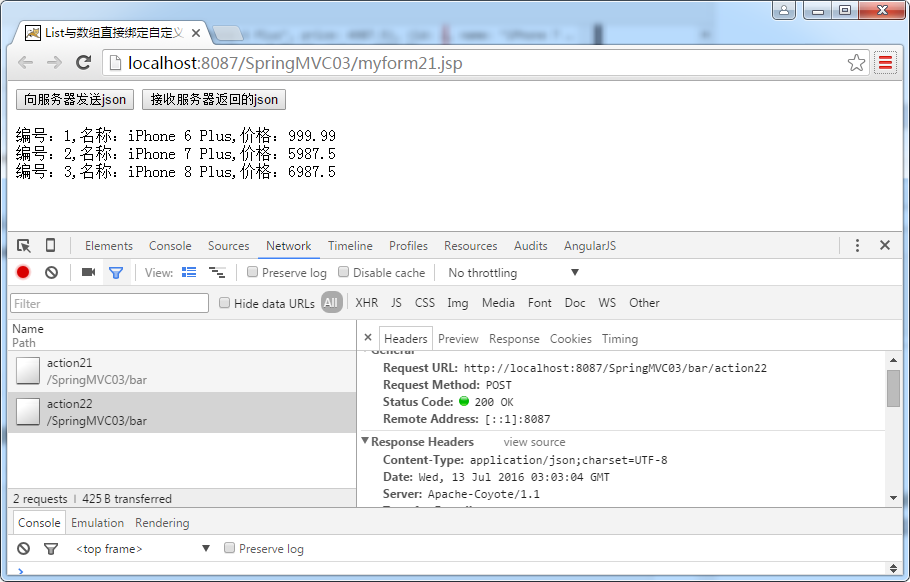The image size is (910, 582).
Task: Click the Chrome user profile icon
Action: click(784, 10)
